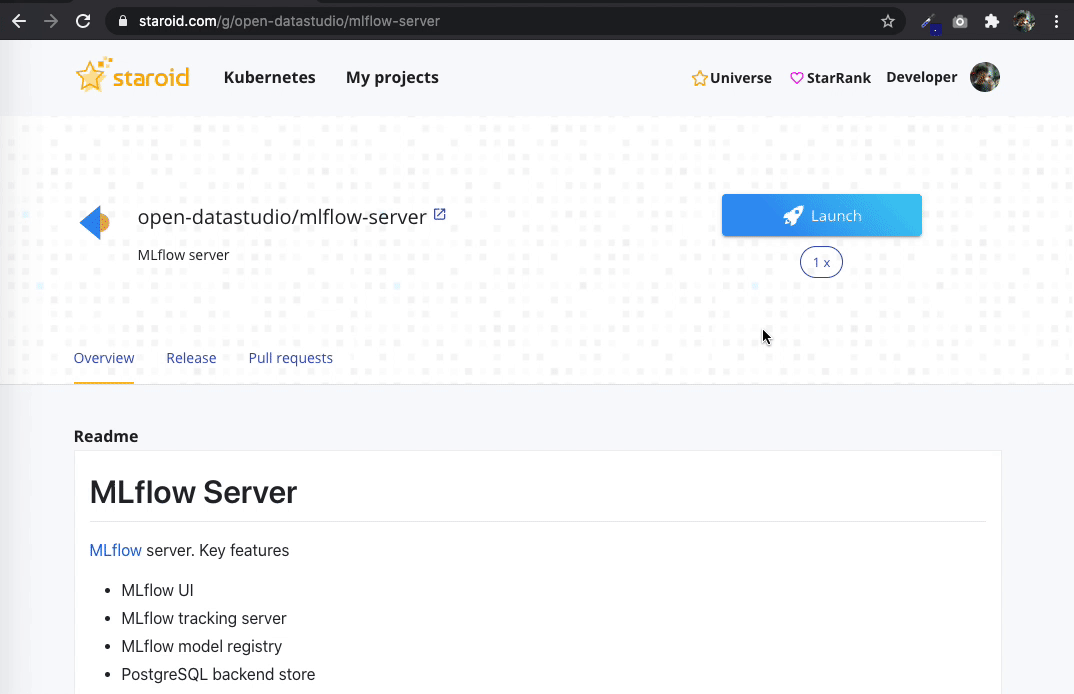Open the Pull requests tab

tap(290, 357)
